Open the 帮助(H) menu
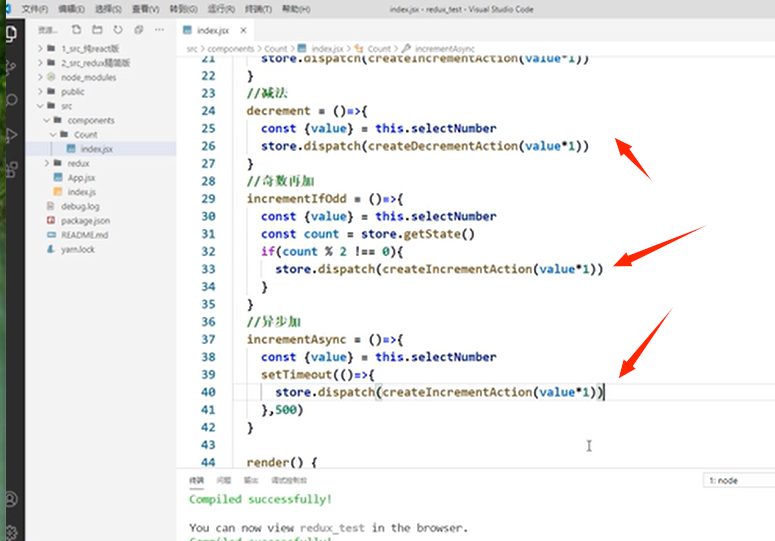Screen dimensions: 775x541 (296, 9)
